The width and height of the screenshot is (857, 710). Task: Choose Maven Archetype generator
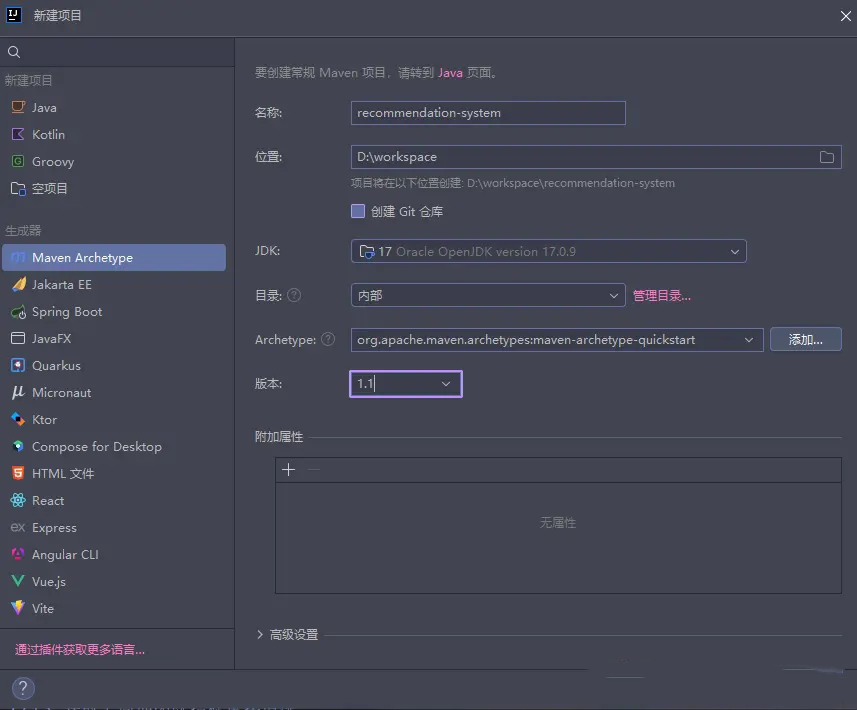114,257
